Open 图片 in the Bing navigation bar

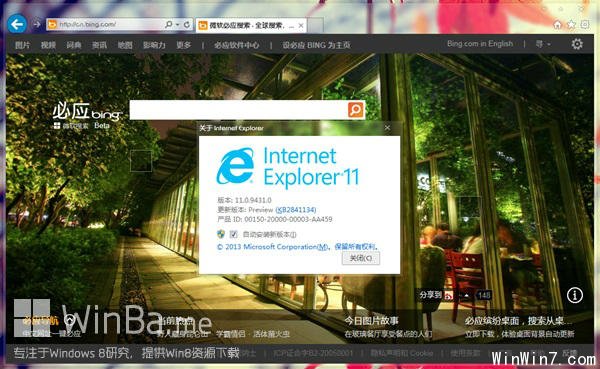click(22, 45)
